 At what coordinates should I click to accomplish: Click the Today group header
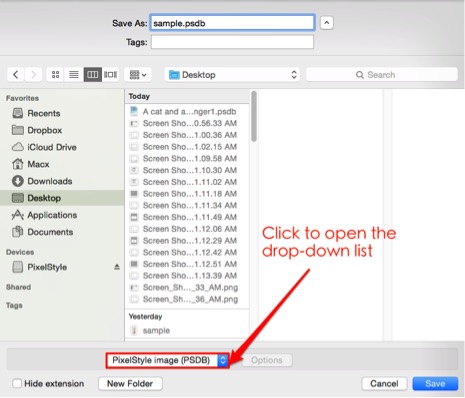(187, 96)
